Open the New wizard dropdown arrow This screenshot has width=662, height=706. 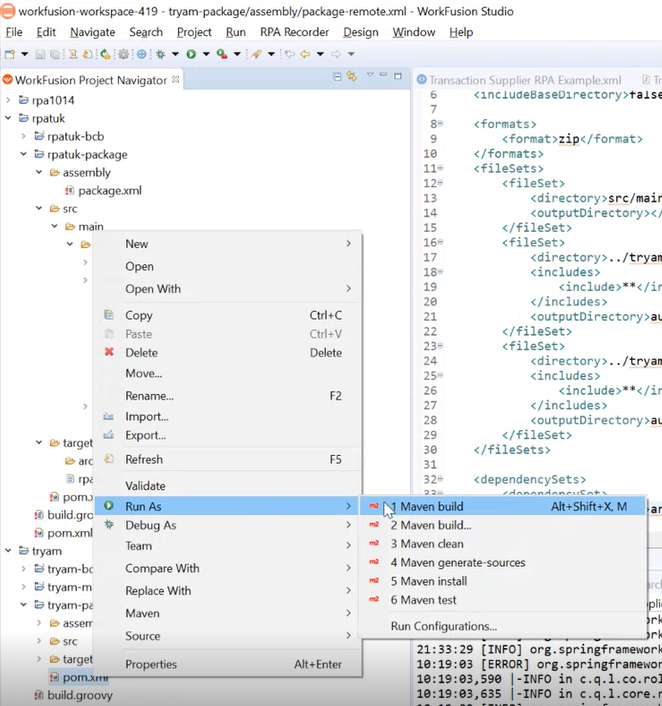(x=24, y=54)
